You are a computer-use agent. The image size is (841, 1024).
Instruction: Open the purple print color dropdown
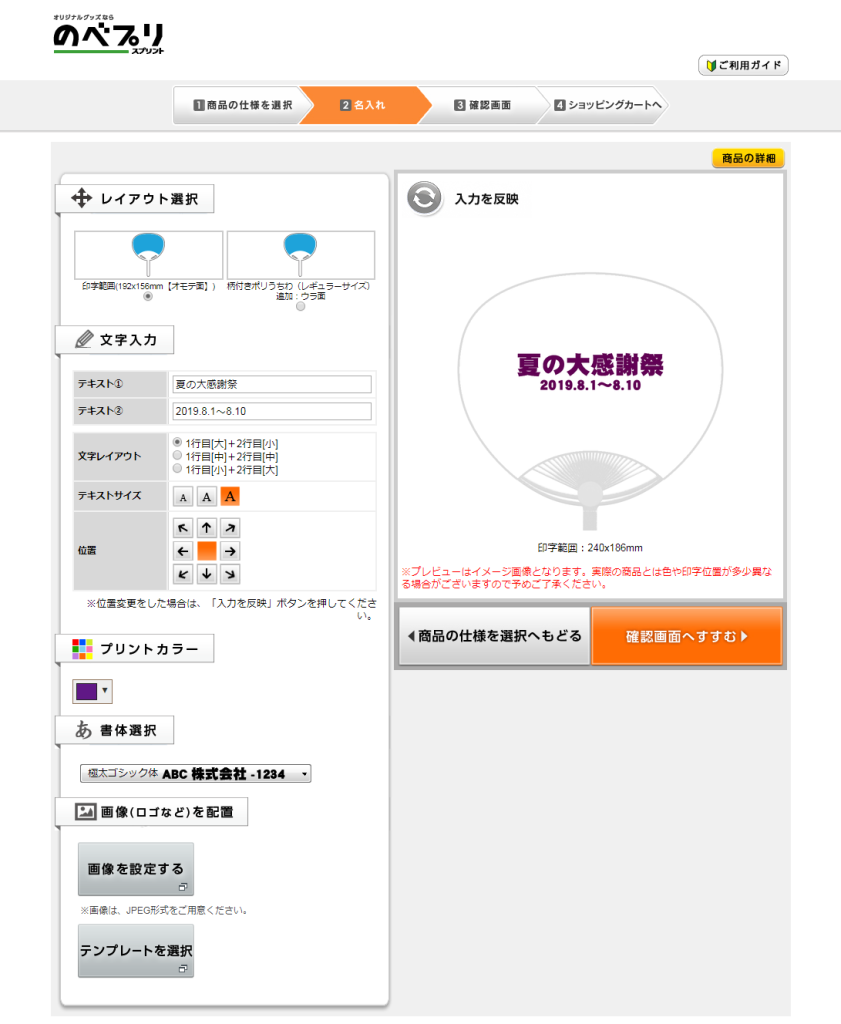(92, 691)
